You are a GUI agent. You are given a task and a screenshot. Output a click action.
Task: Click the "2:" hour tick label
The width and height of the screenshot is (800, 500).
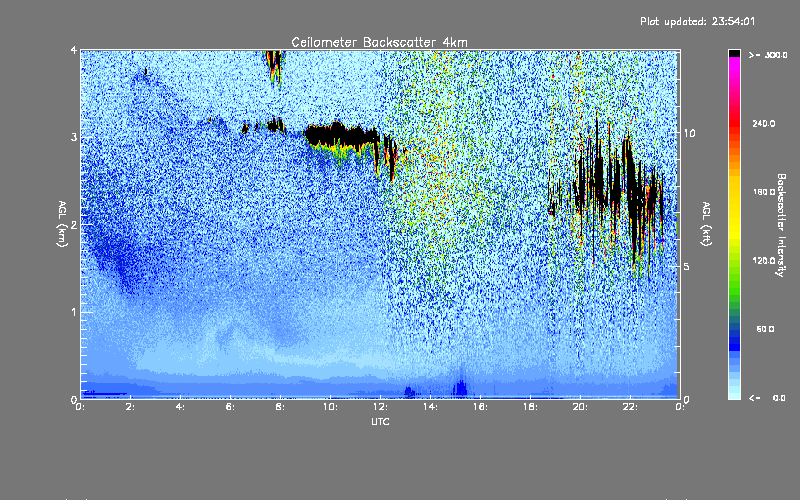point(131,407)
